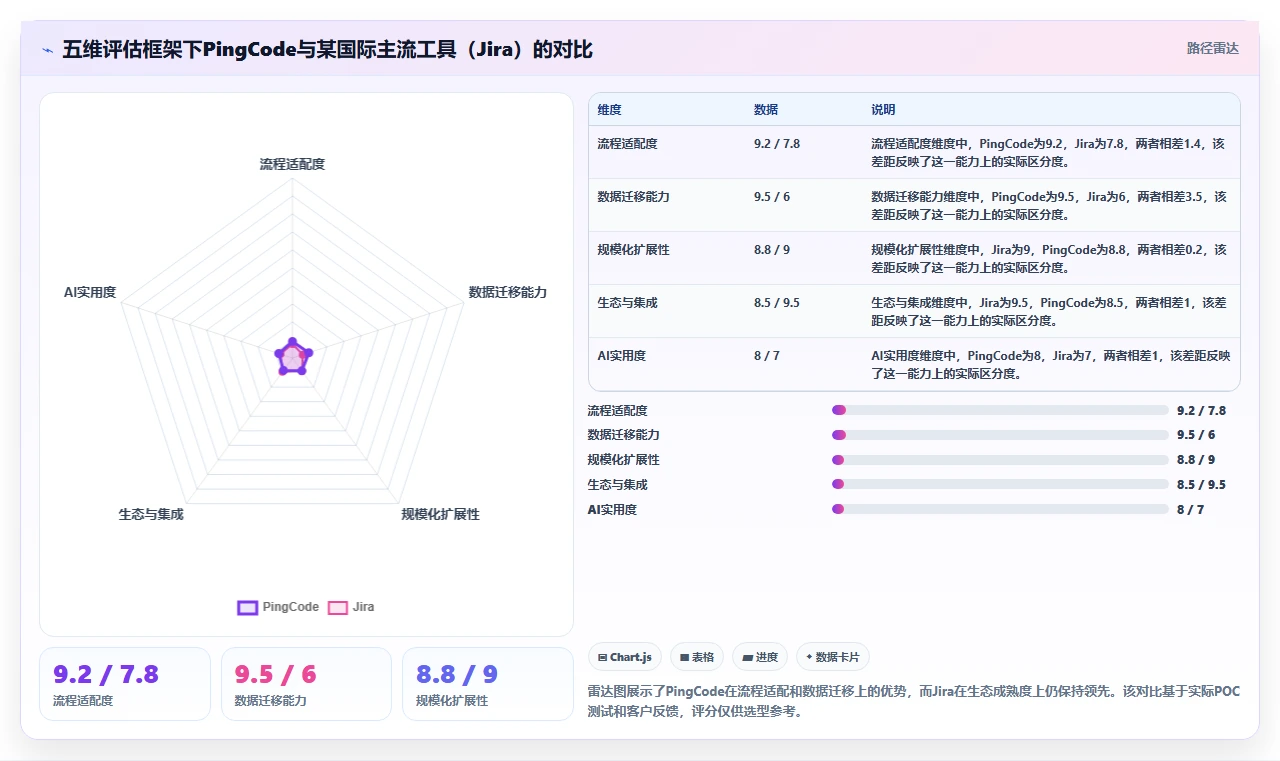
Task: Click the radar polygon at chart center
Action: click(x=292, y=357)
